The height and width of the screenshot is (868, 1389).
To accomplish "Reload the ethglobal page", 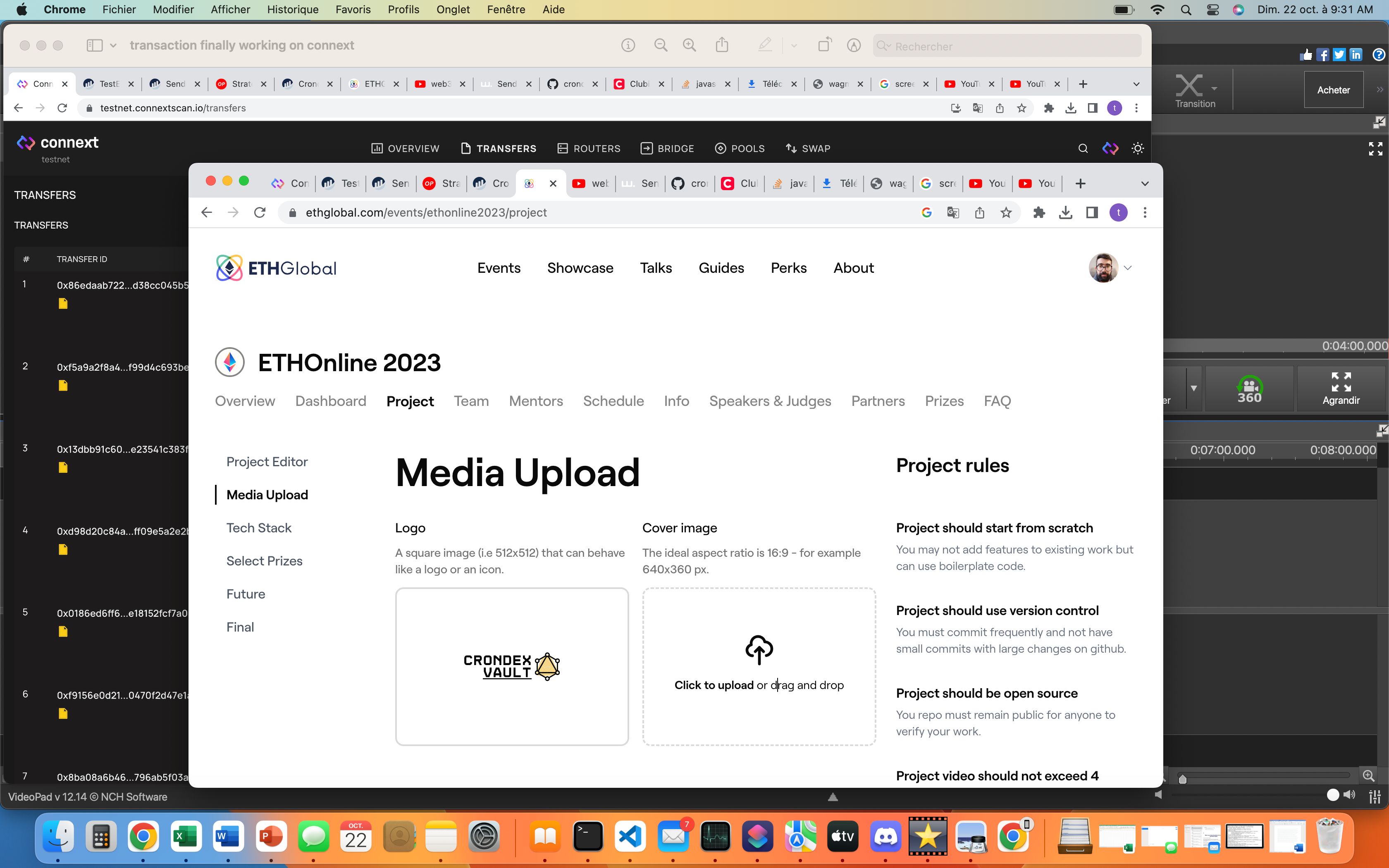I will (x=260, y=212).
